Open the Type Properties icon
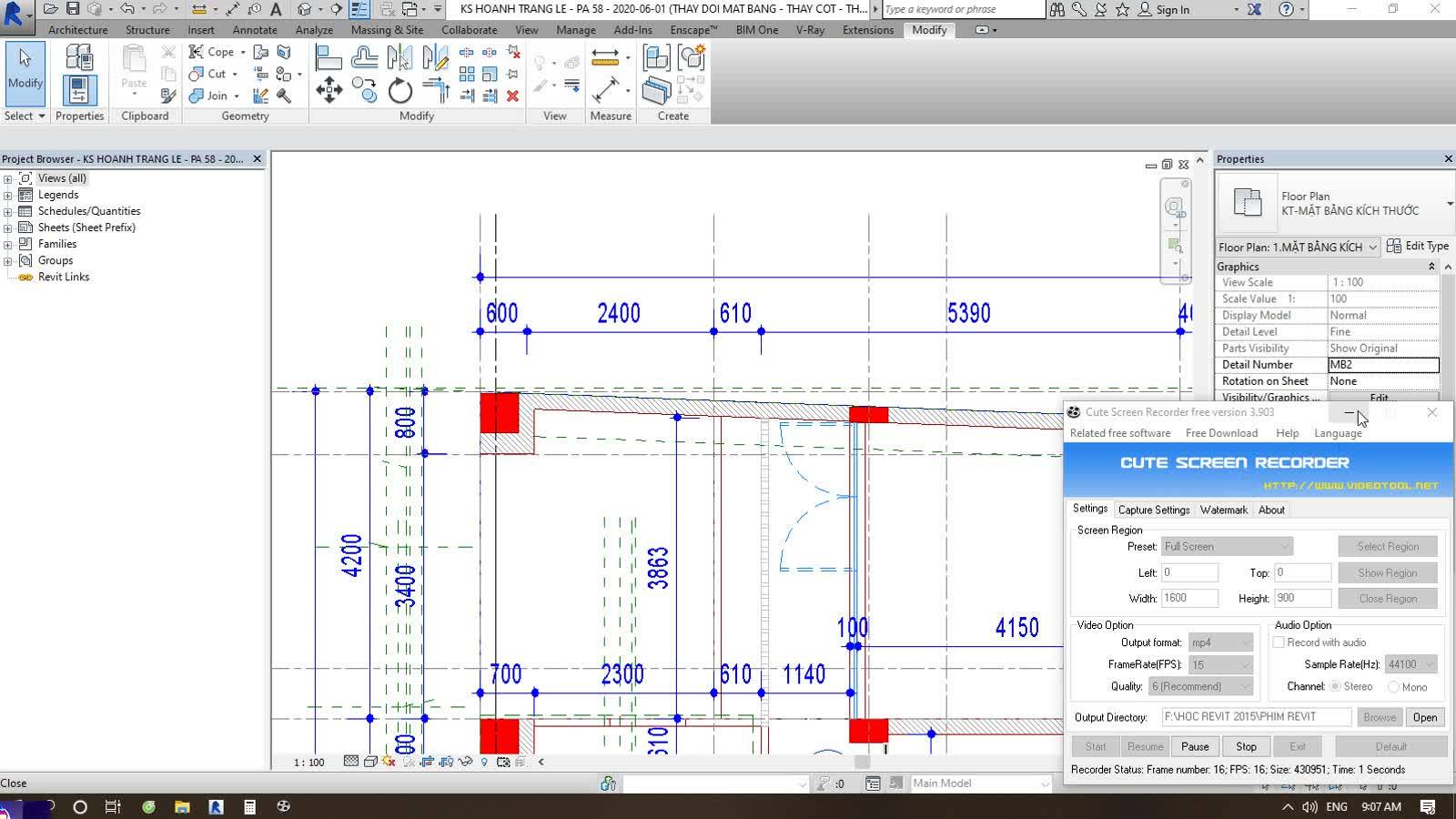 click(x=79, y=59)
